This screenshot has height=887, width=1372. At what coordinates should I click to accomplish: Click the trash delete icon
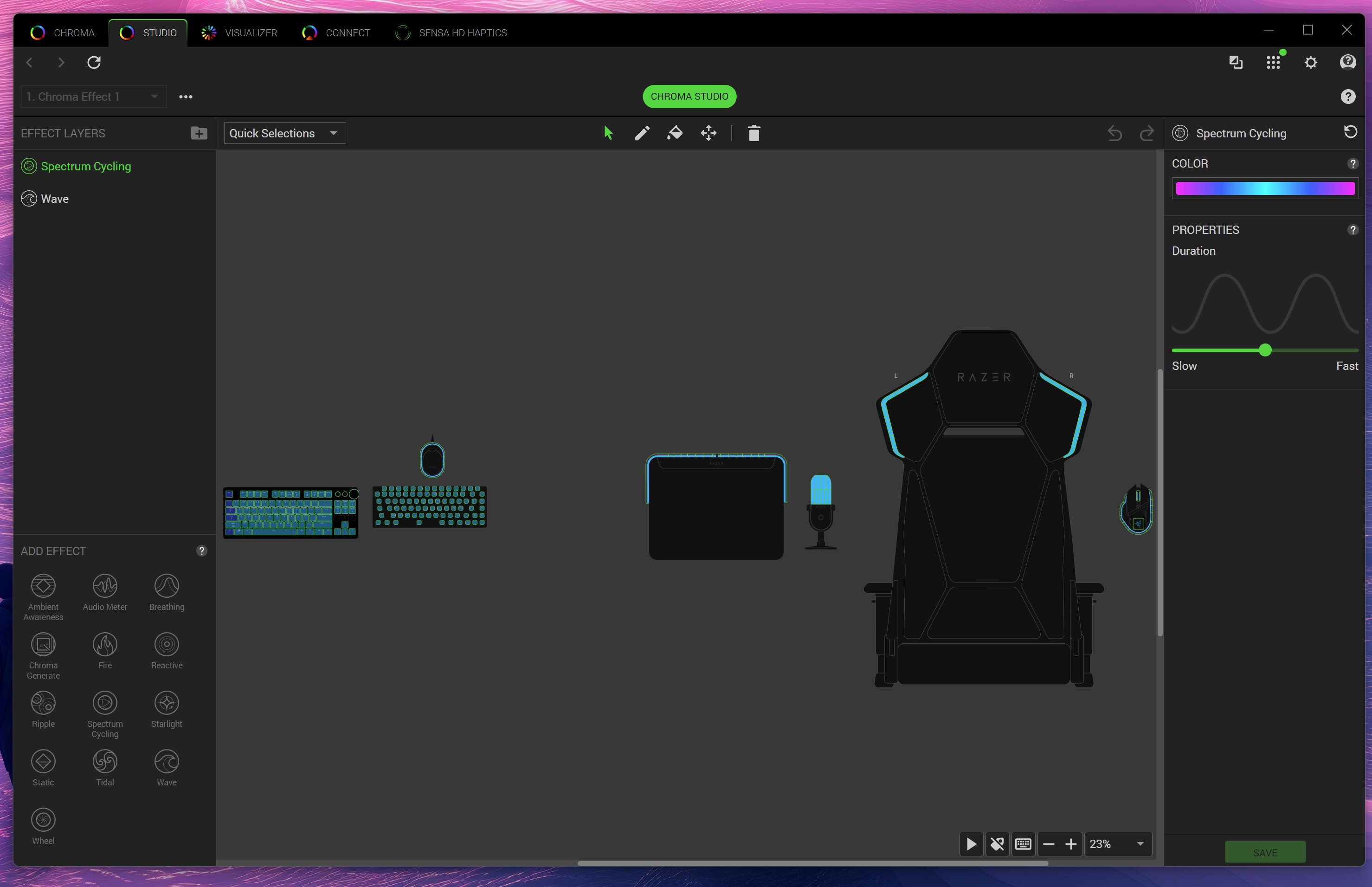point(754,134)
